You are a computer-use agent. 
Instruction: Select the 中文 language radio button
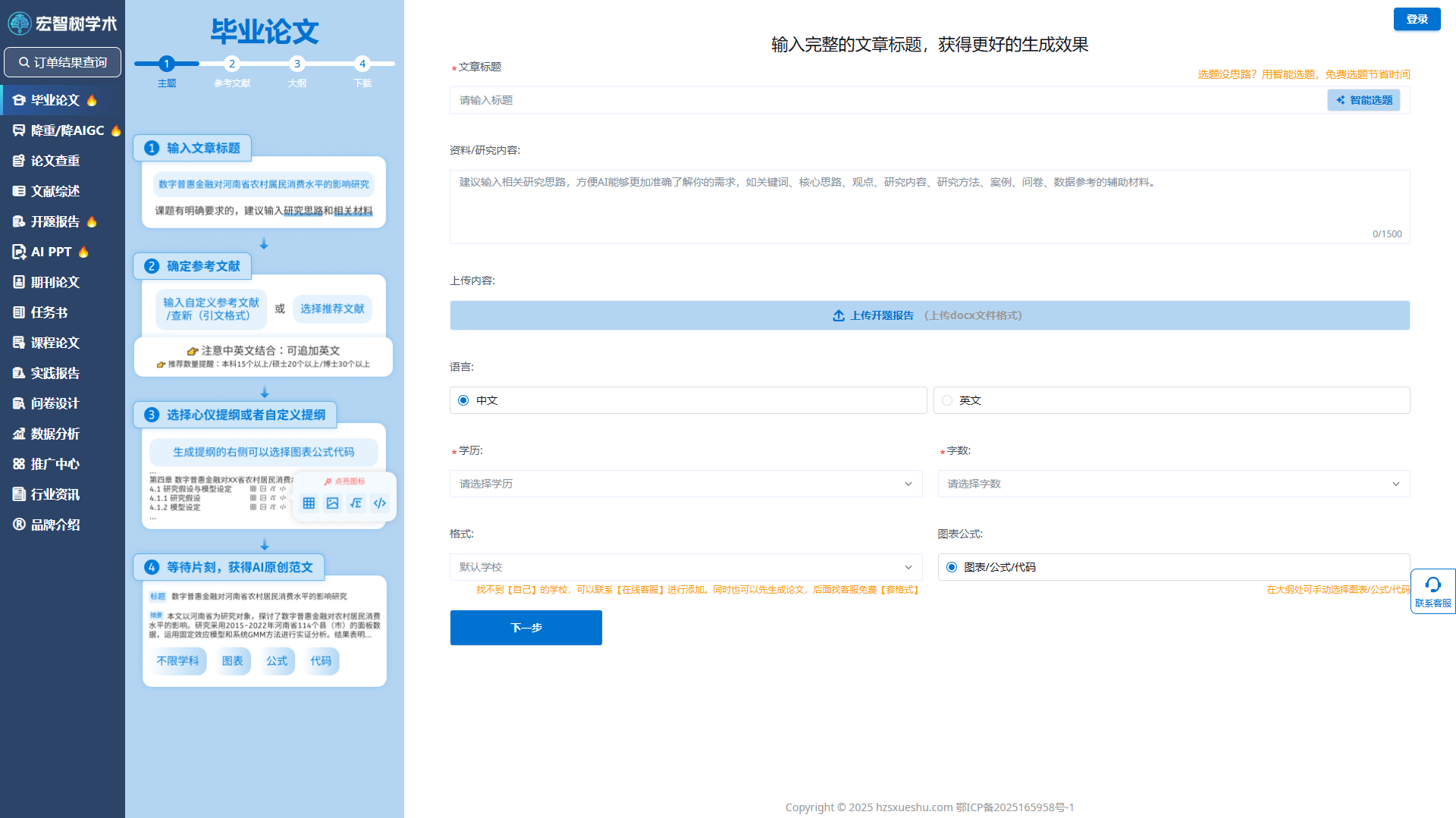pyautogui.click(x=463, y=400)
